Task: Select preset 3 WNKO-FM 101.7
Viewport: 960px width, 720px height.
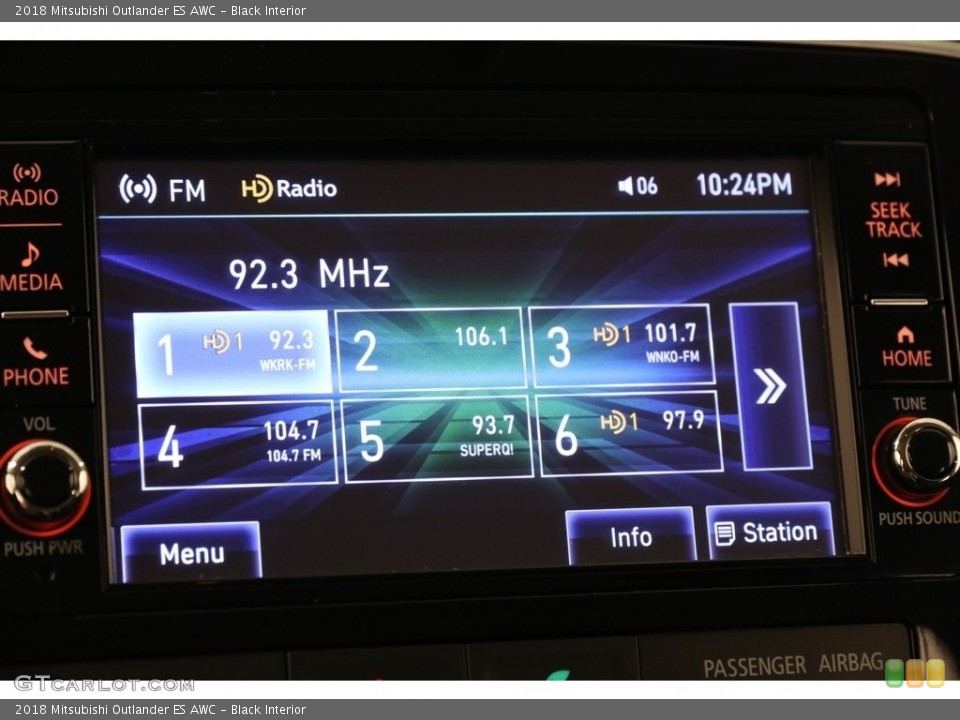Action: pos(622,346)
